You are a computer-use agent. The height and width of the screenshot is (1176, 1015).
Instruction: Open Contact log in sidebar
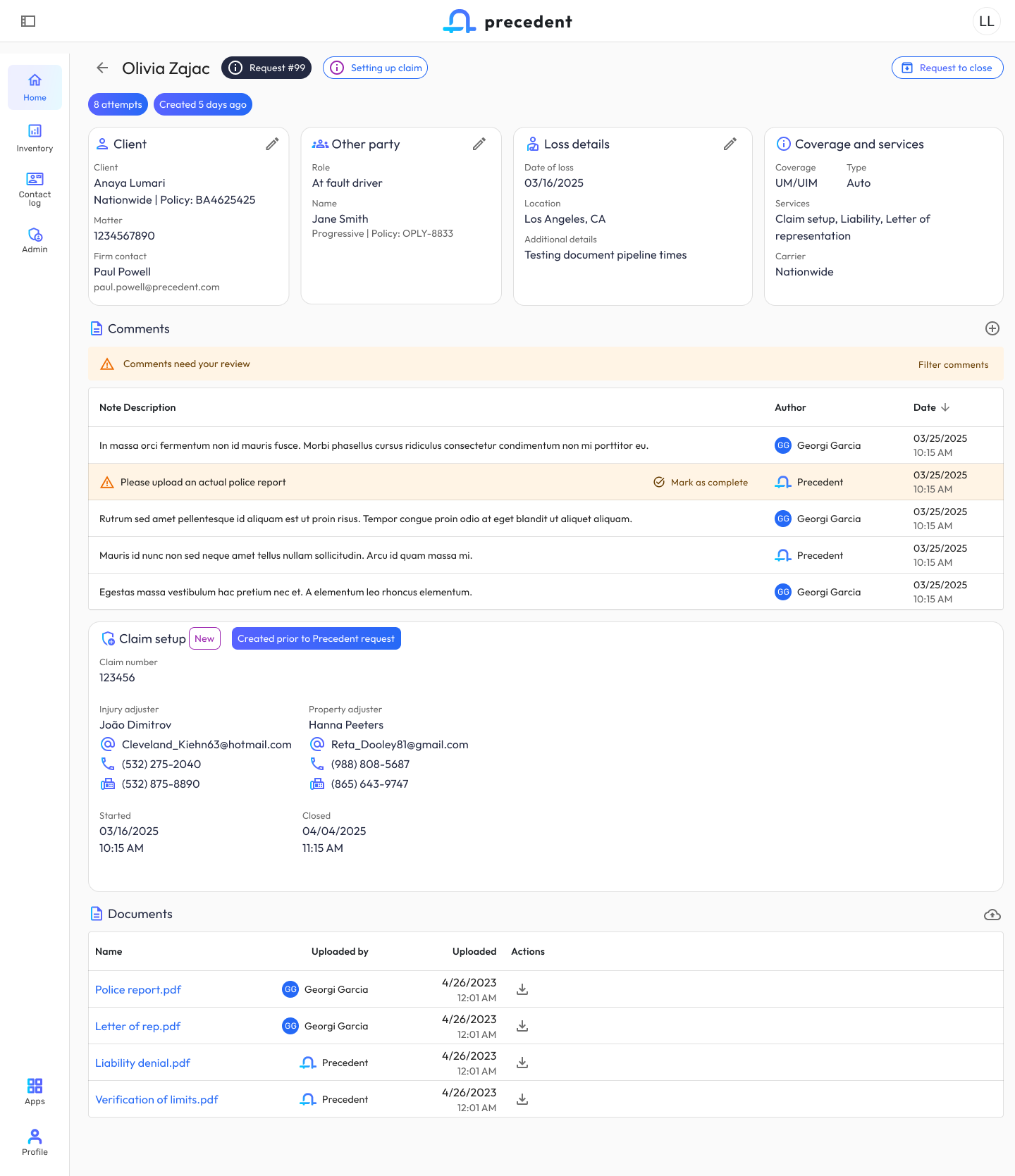point(35,188)
